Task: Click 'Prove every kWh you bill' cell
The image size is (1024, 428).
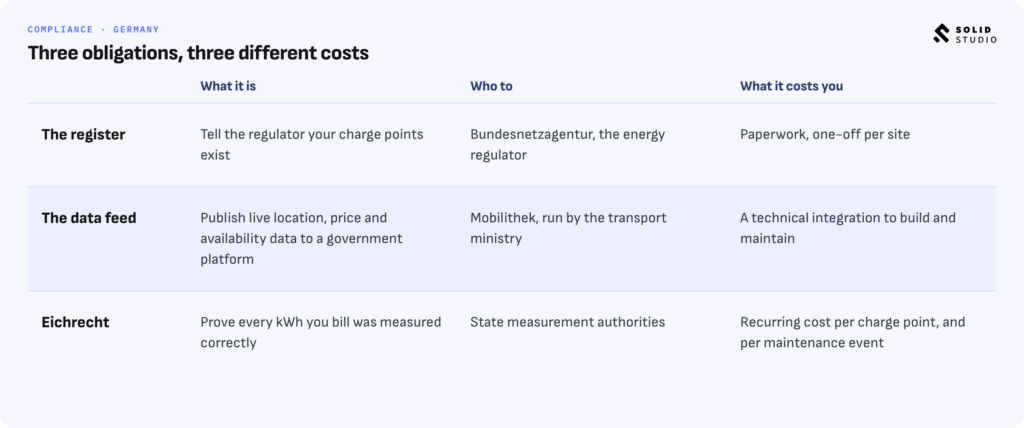Action: tap(321, 332)
